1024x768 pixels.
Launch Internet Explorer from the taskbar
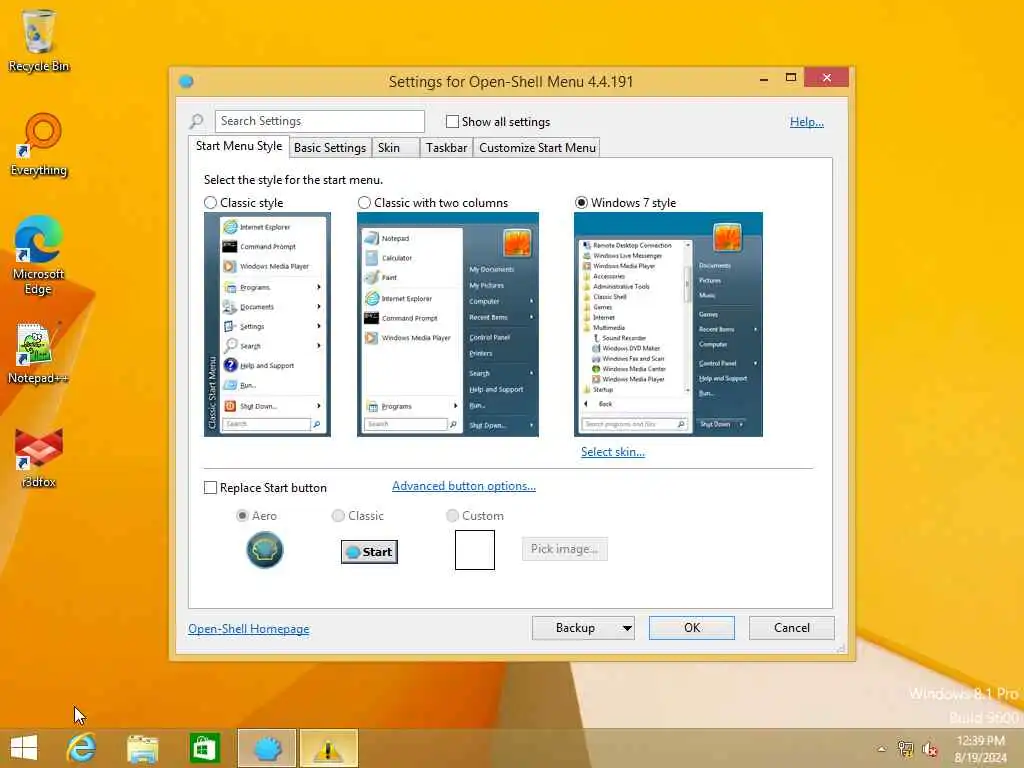(82, 748)
